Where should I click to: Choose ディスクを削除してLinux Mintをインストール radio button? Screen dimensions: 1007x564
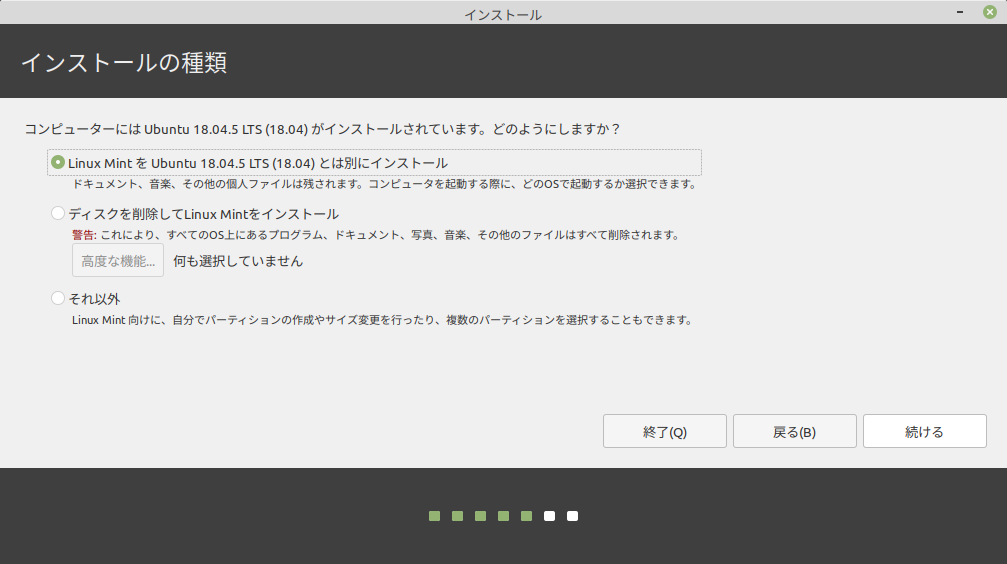58,213
